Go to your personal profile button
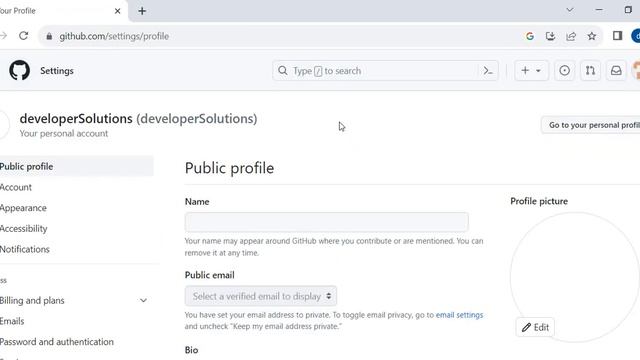Screen dimensions: 640x360 pyautogui.click(x=591, y=125)
